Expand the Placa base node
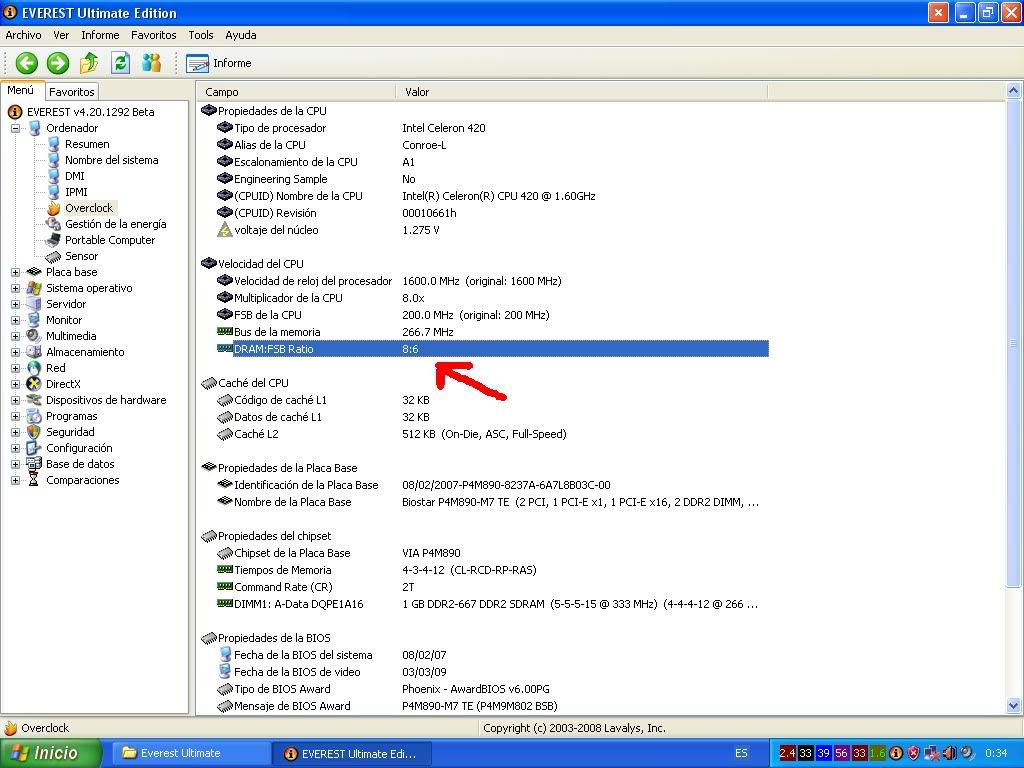This screenshot has height=768, width=1024. coord(15,272)
